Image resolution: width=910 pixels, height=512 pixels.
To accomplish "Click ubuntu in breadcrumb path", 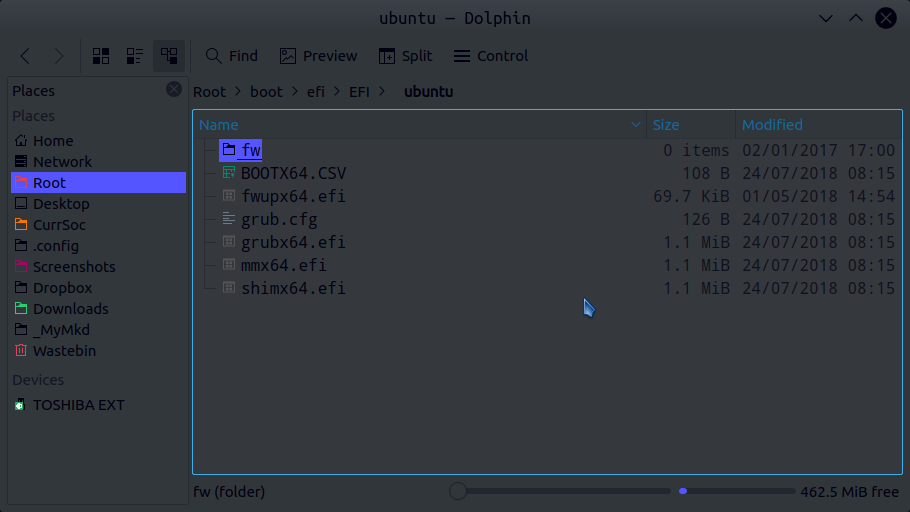I will (x=428, y=92).
